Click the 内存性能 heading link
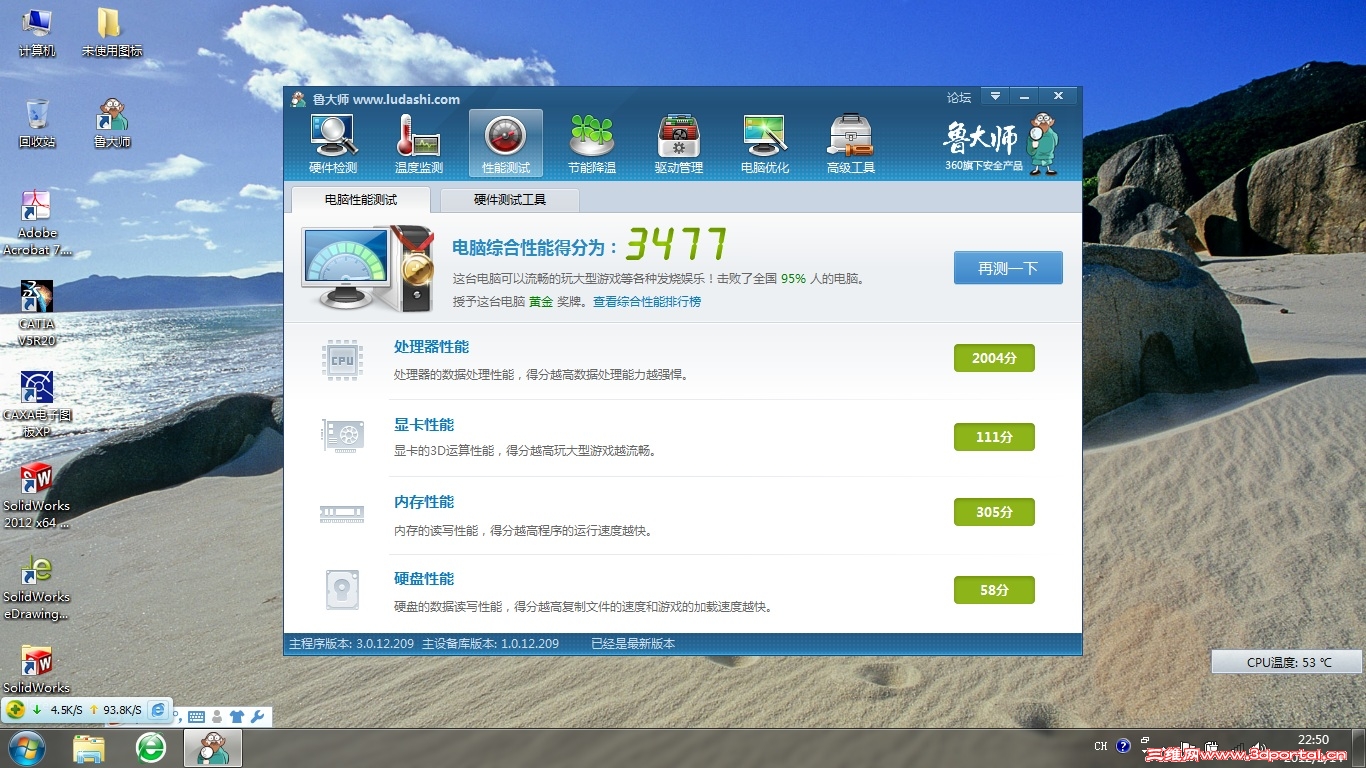Screen dimensions: 1366x768 [x=424, y=502]
